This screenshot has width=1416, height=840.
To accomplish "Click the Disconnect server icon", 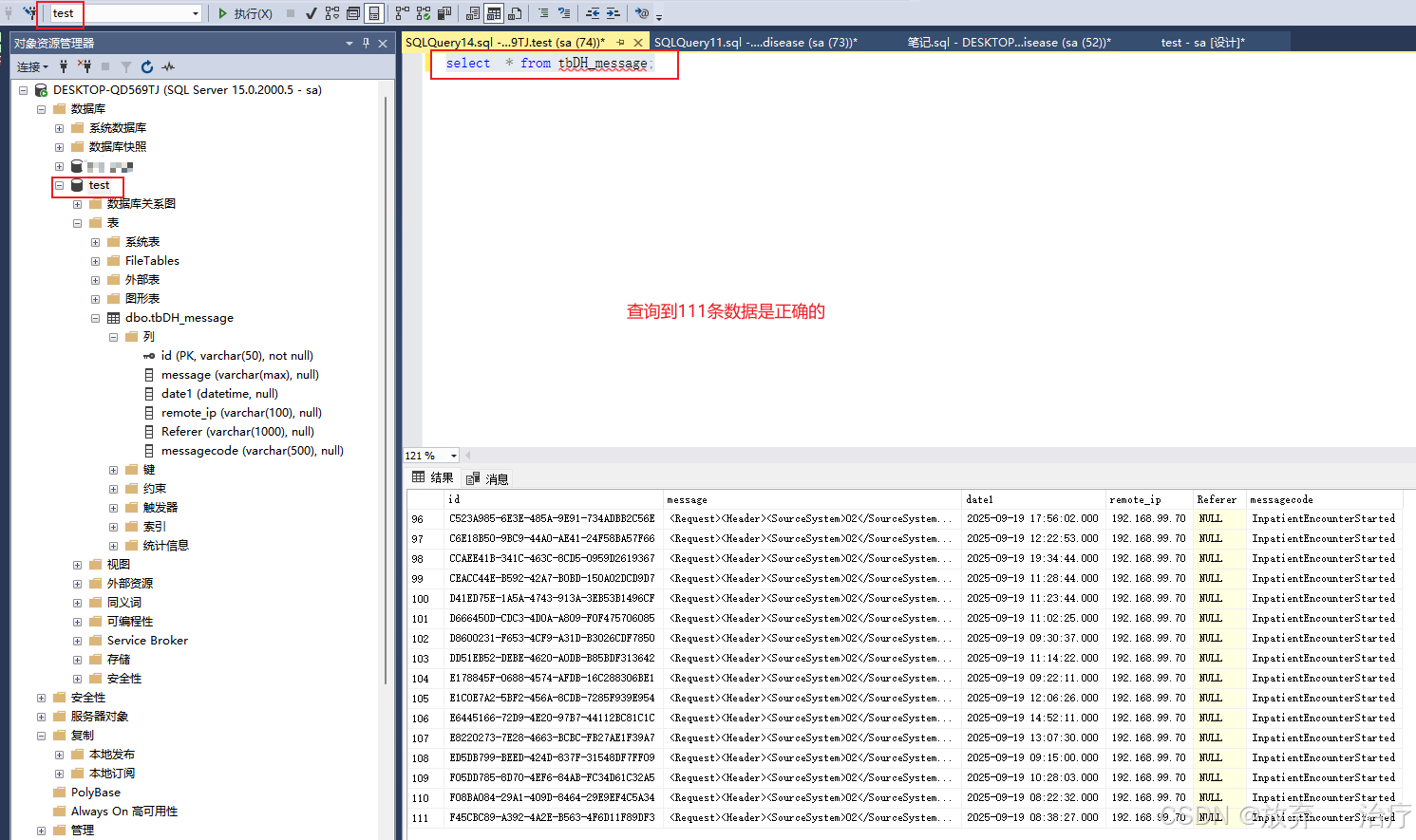I will 84,66.
